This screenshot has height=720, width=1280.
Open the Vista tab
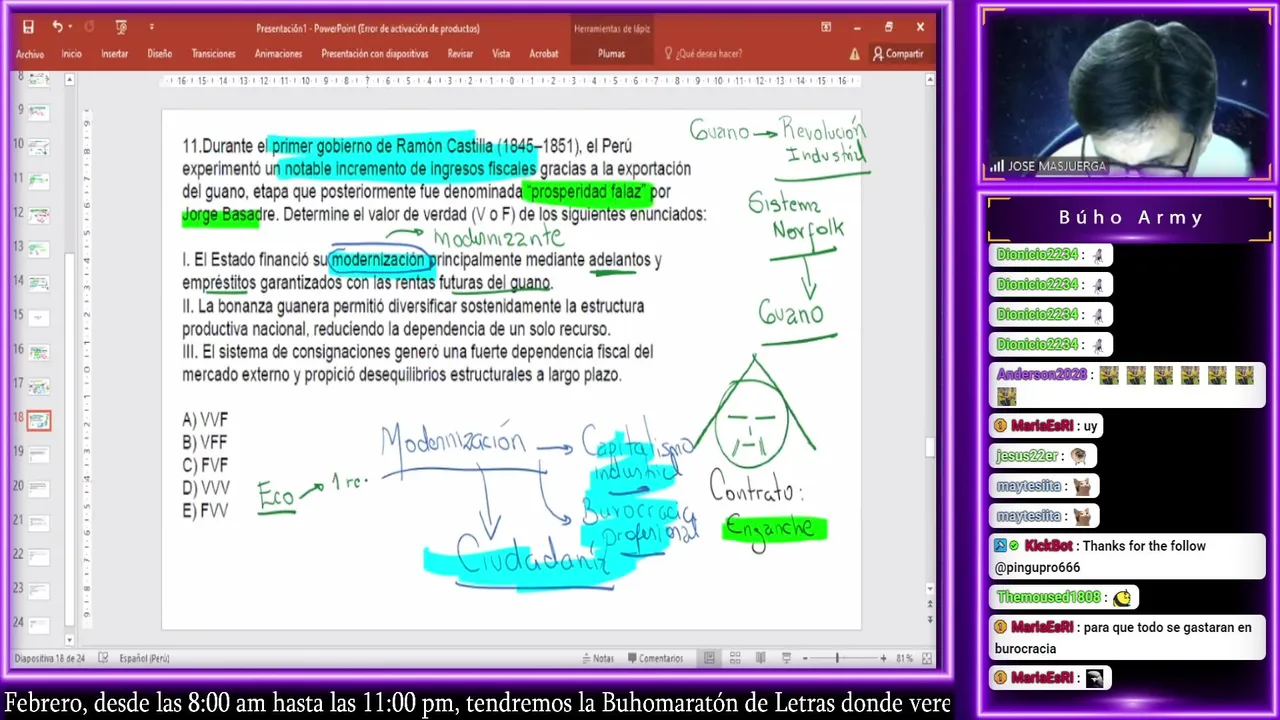pos(501,54)
